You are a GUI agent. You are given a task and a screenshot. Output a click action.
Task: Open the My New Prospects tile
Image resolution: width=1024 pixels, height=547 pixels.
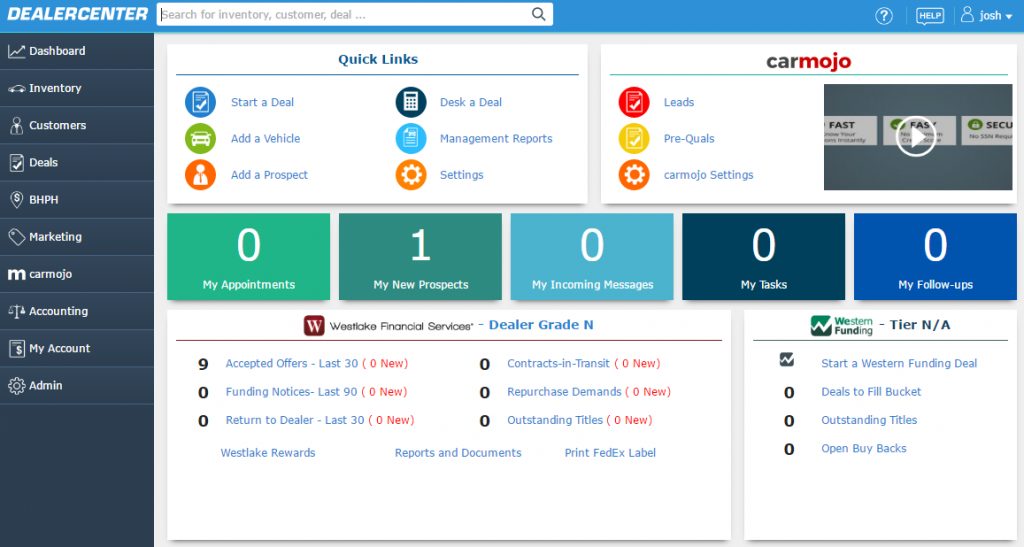tap(421, 257)
